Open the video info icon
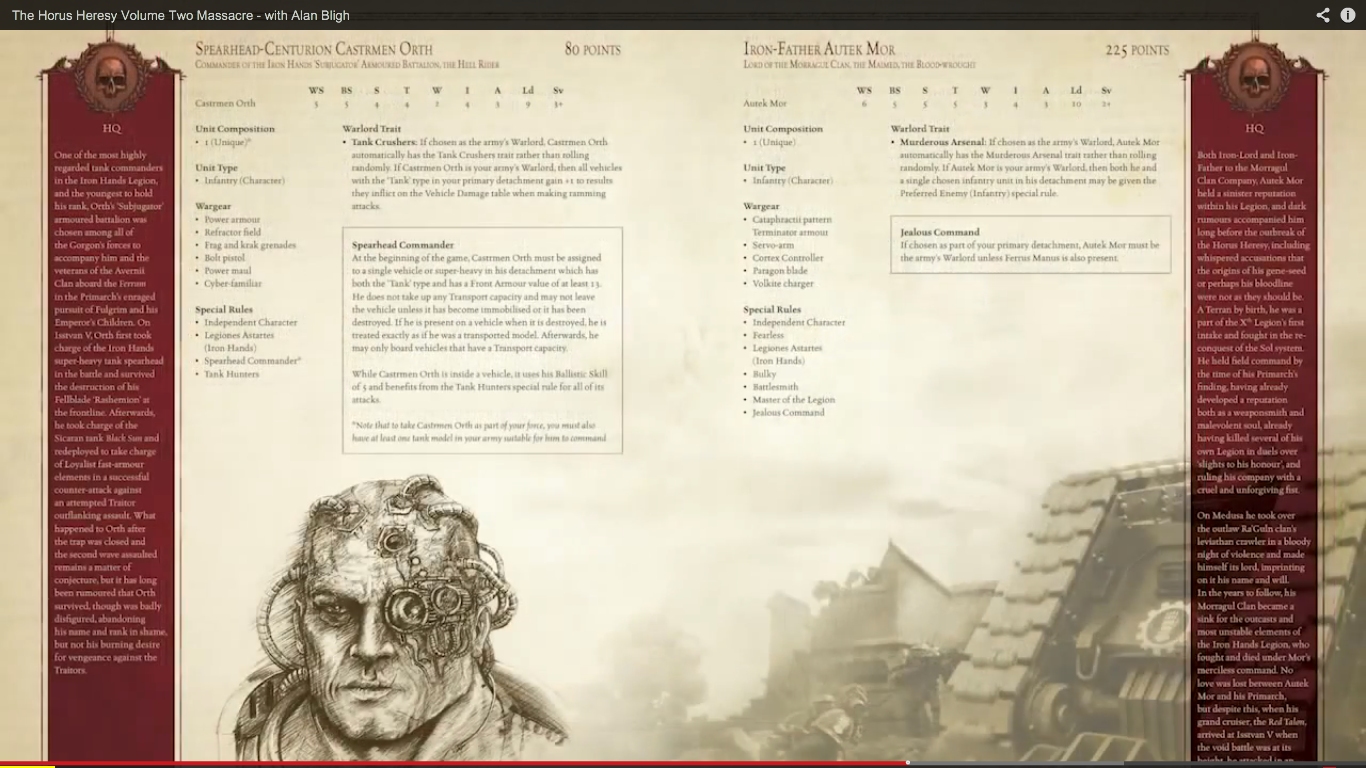Image resolution: width=1366 pixels, height=768 pixels. (x=1348, y=15)
